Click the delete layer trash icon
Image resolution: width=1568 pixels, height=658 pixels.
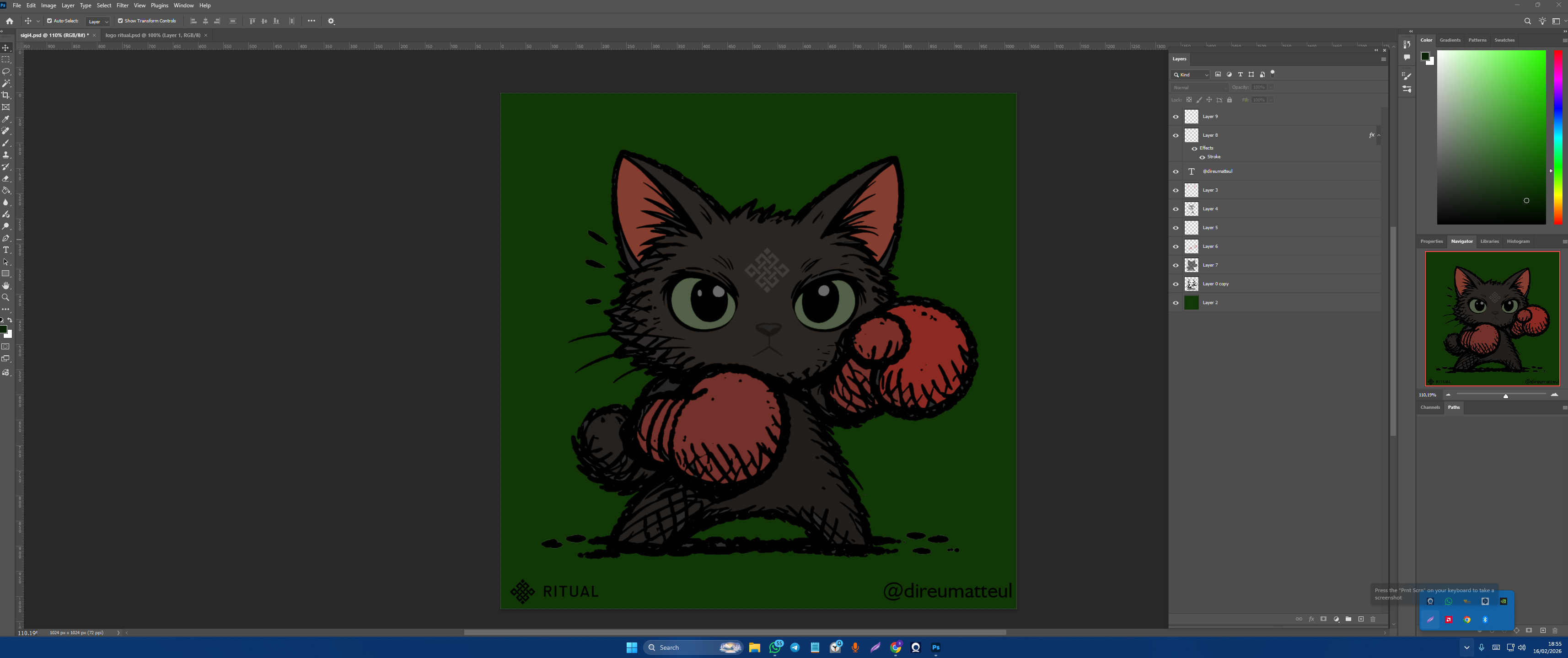(x=1373, y=619)
